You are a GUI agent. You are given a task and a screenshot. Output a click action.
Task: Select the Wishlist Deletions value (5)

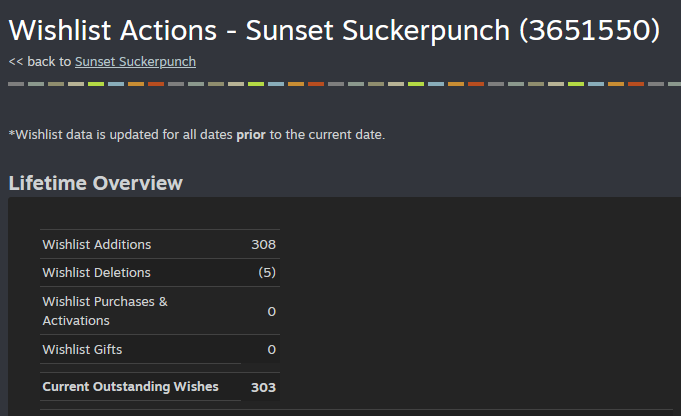267,272
